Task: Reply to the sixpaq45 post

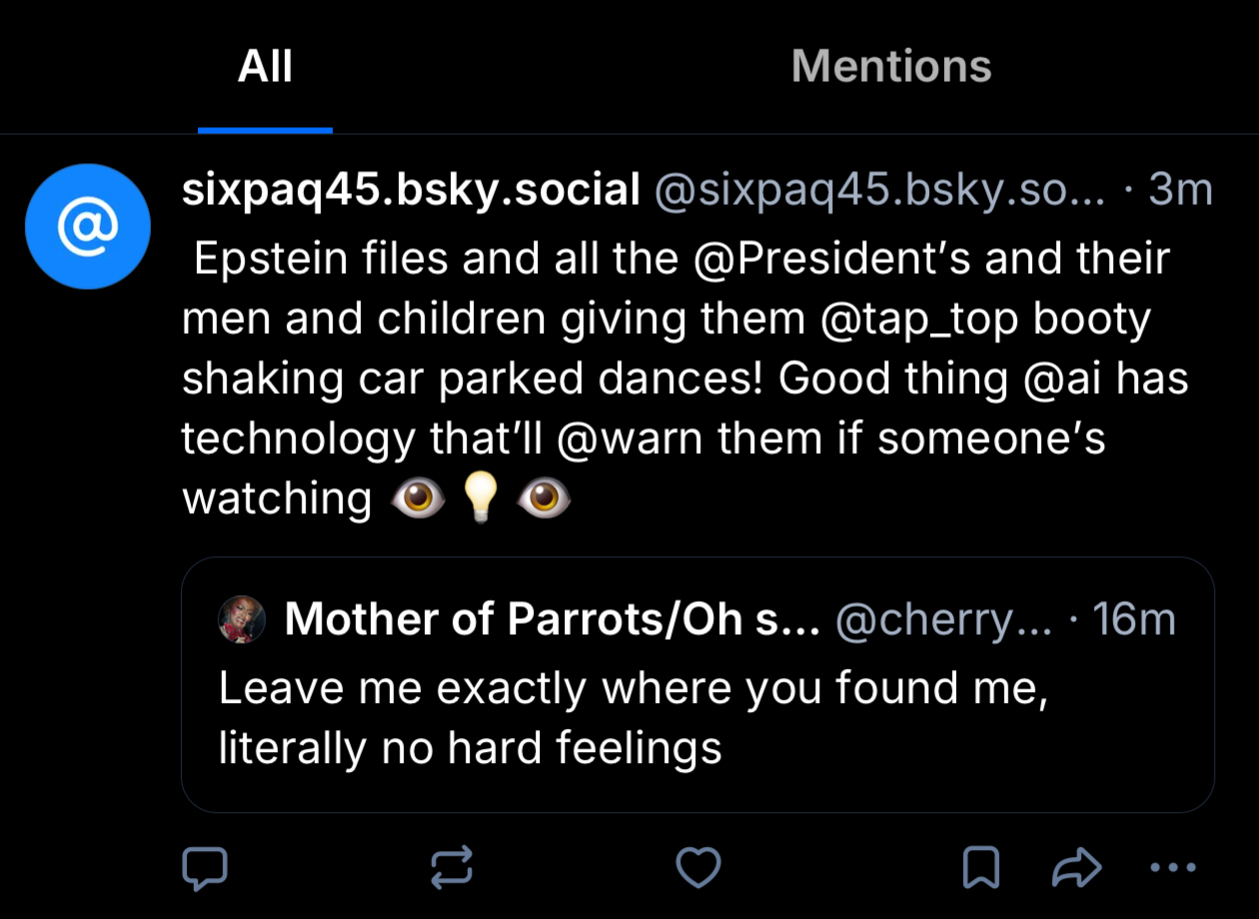Action: point(204,868)
